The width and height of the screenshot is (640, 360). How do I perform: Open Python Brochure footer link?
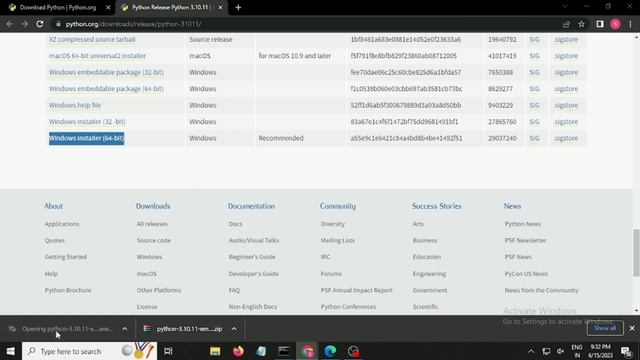68,290
